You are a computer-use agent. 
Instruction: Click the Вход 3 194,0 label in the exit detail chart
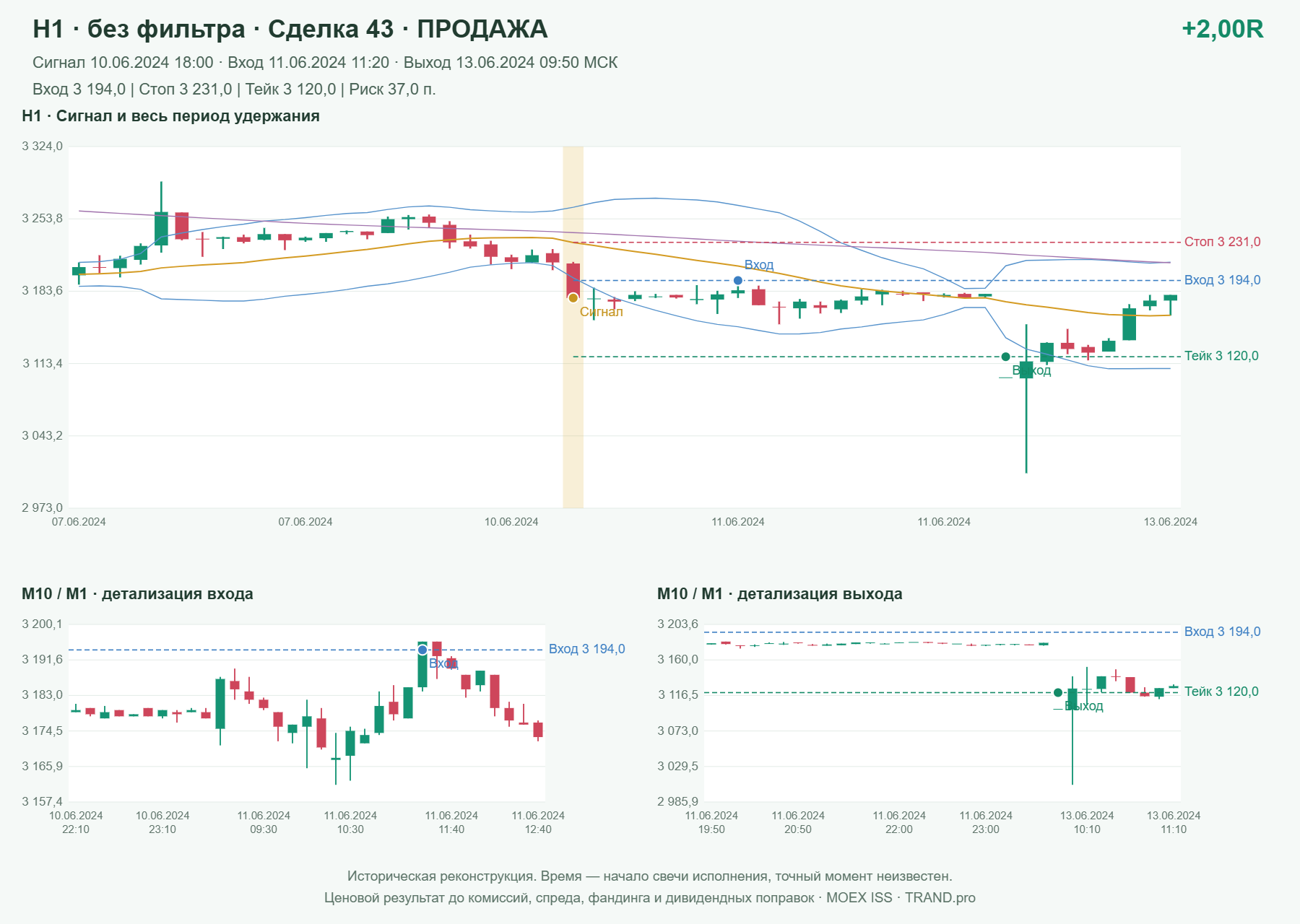tap(1222, 632)
